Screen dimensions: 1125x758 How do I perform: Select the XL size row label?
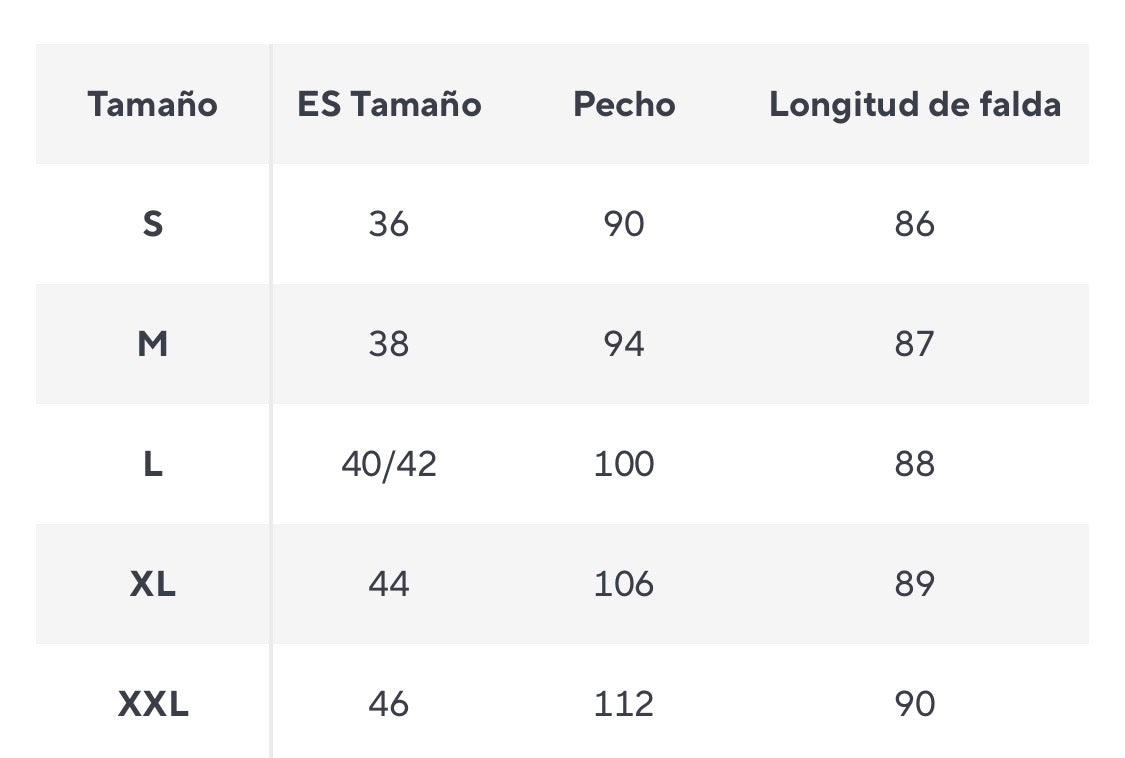tap(152, 584)
